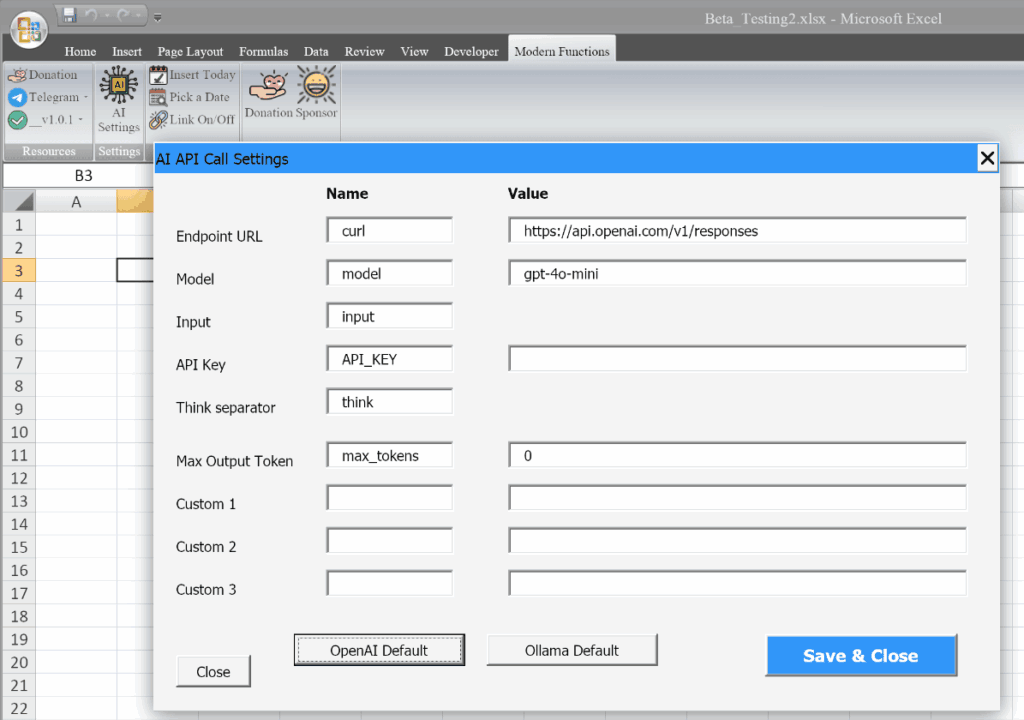Click the Office button logo
1024x720 pixels.
tap(29, 29)
